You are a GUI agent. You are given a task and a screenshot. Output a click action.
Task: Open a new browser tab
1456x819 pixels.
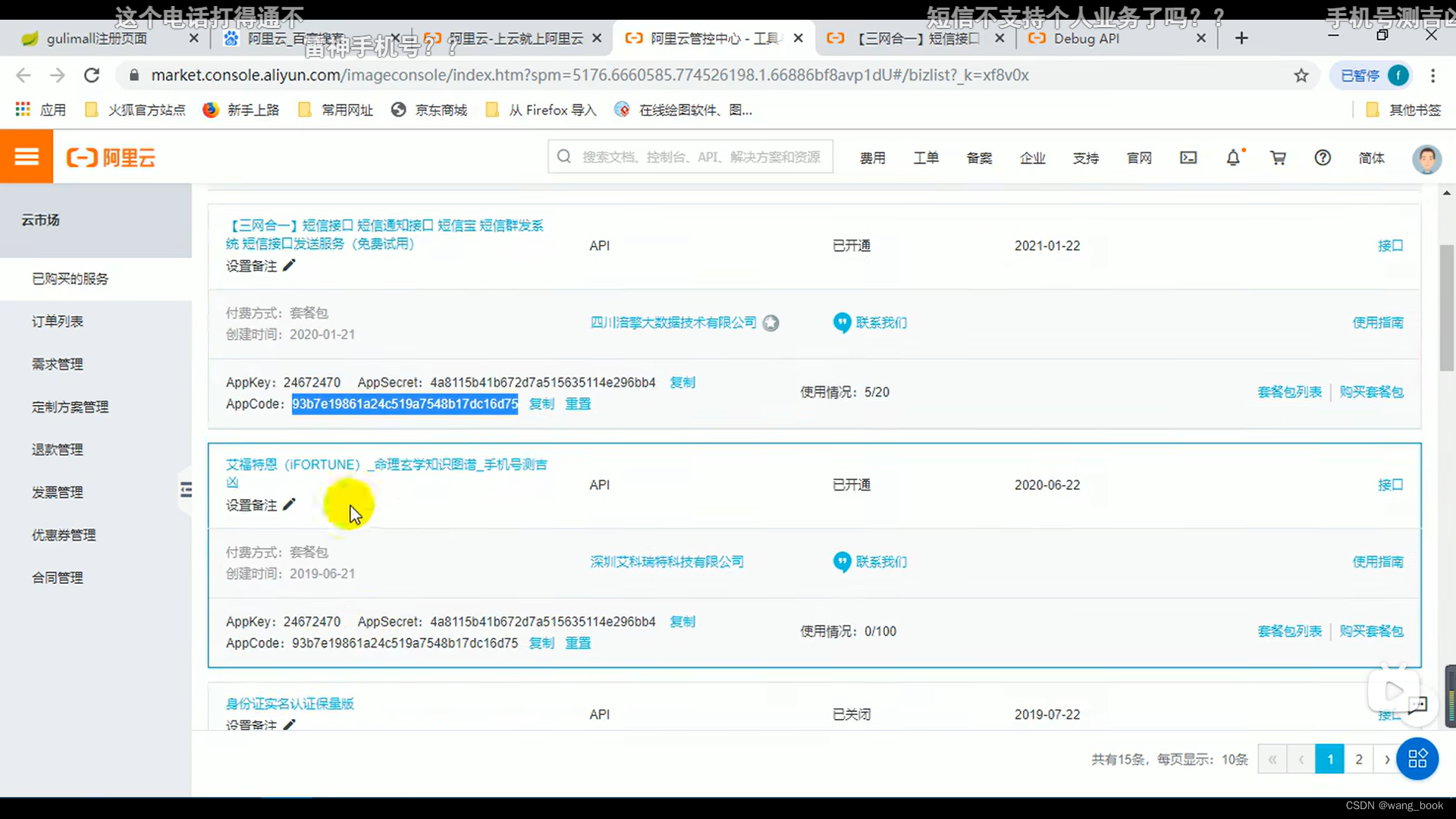click(1241, 38)
